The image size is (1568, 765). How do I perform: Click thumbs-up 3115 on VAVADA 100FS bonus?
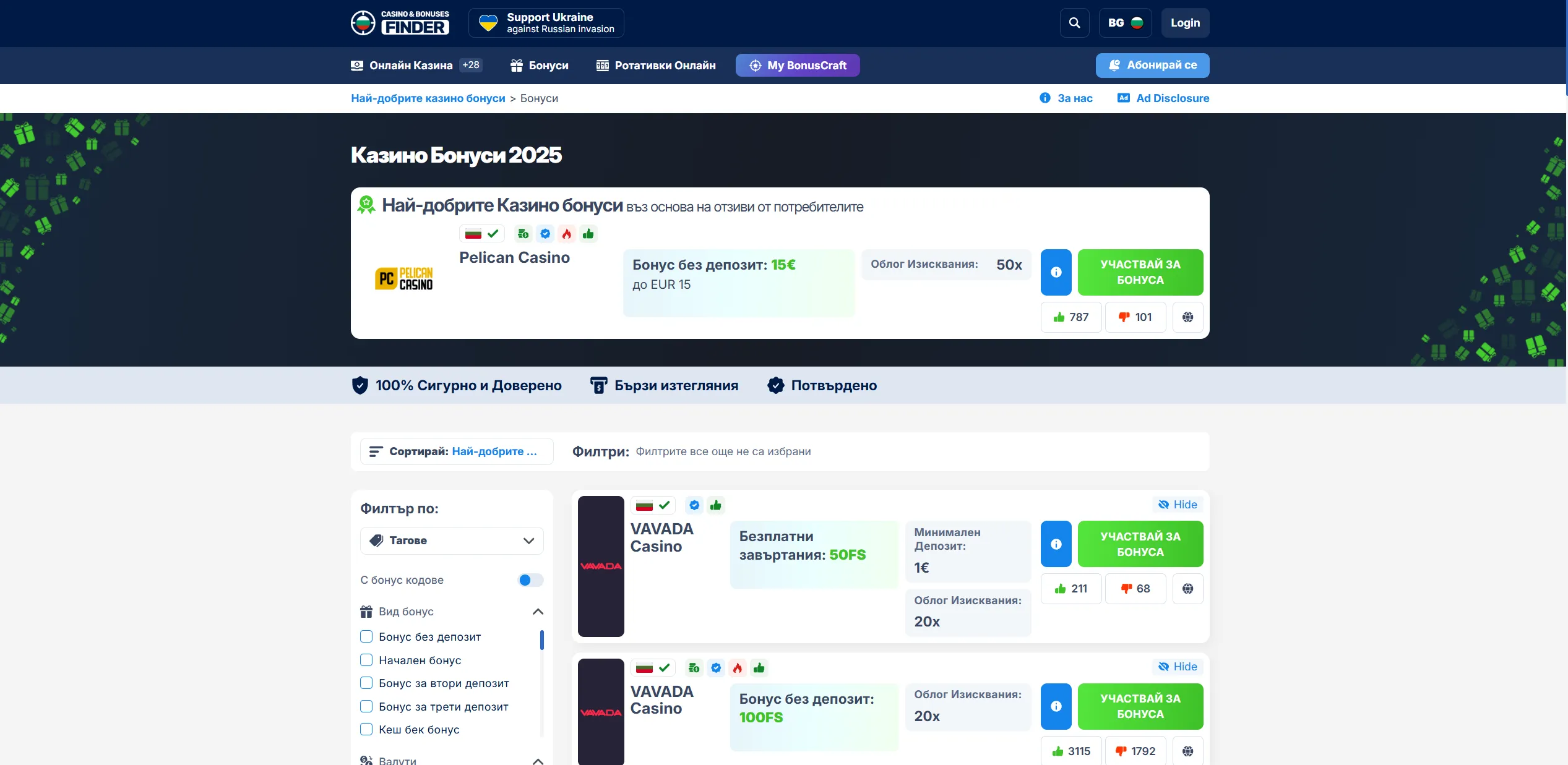[x=1071, y=751]
